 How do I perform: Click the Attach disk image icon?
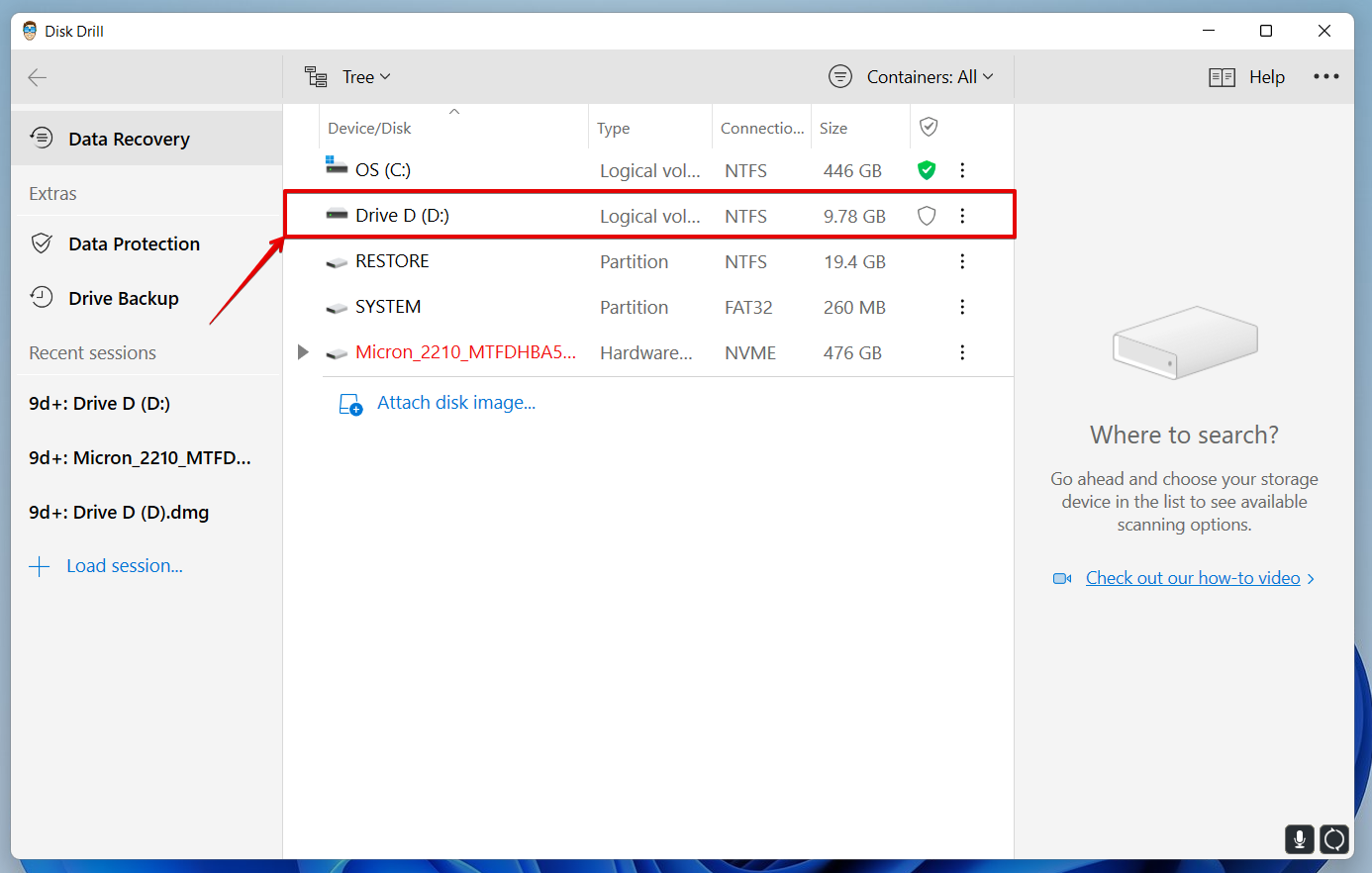click(x=350, y=404)
